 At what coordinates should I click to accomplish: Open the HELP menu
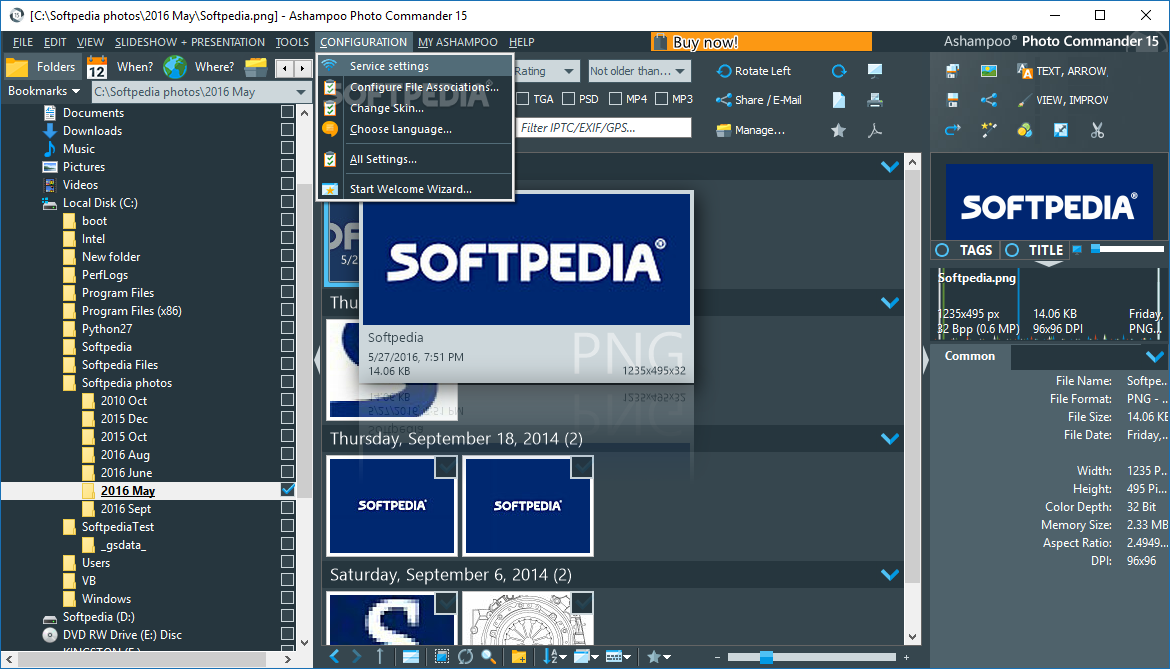click(x=522, y=42)
